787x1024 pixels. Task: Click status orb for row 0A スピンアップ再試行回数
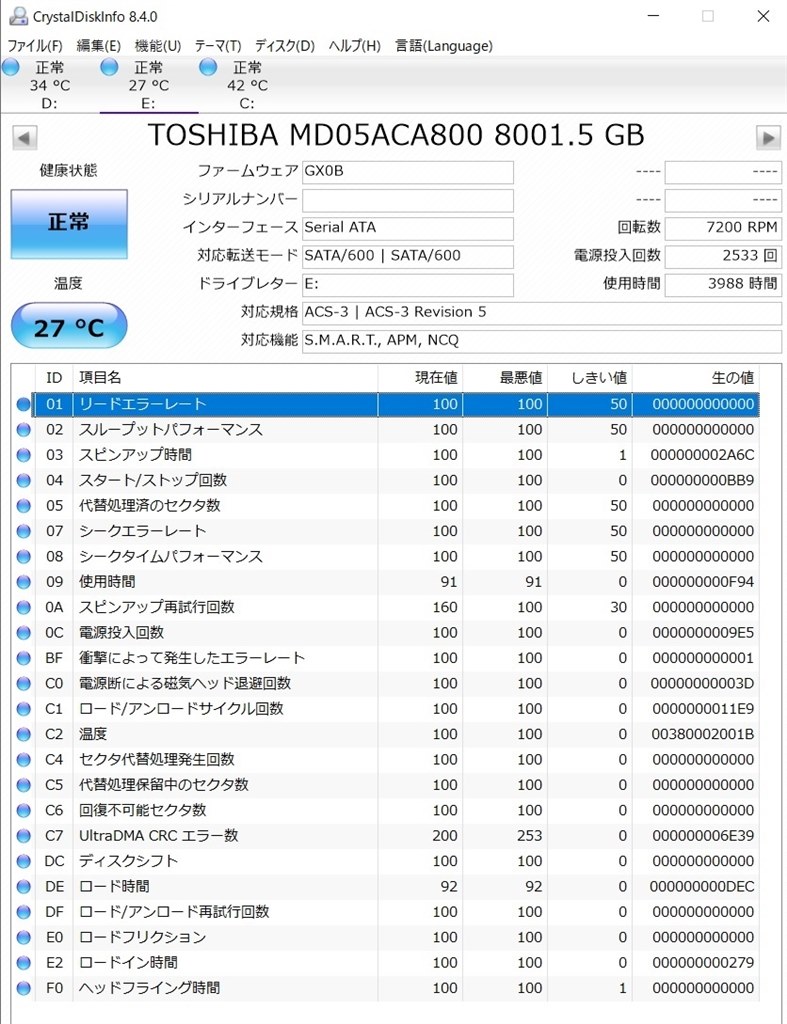[24, 607]
